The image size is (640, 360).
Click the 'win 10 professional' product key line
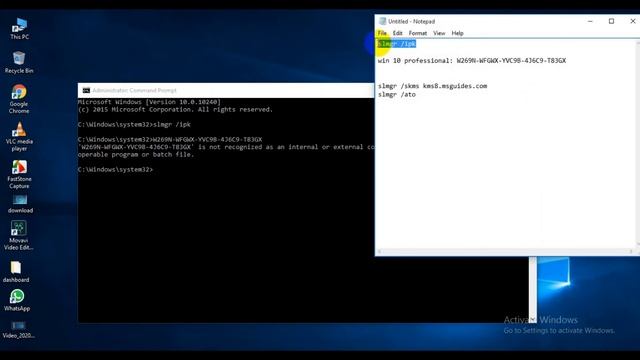pyautogui.click(x=472, y=60)
